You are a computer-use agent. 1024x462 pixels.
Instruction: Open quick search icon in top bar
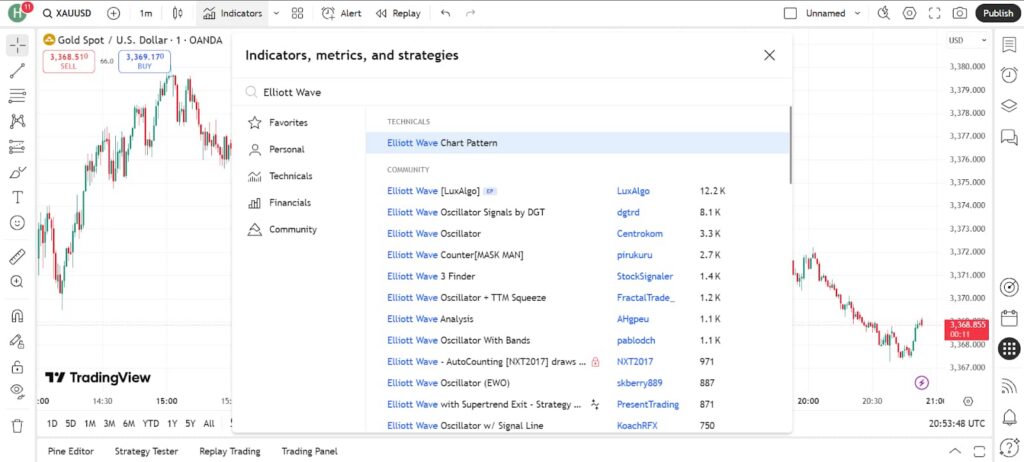click(884, 13)
